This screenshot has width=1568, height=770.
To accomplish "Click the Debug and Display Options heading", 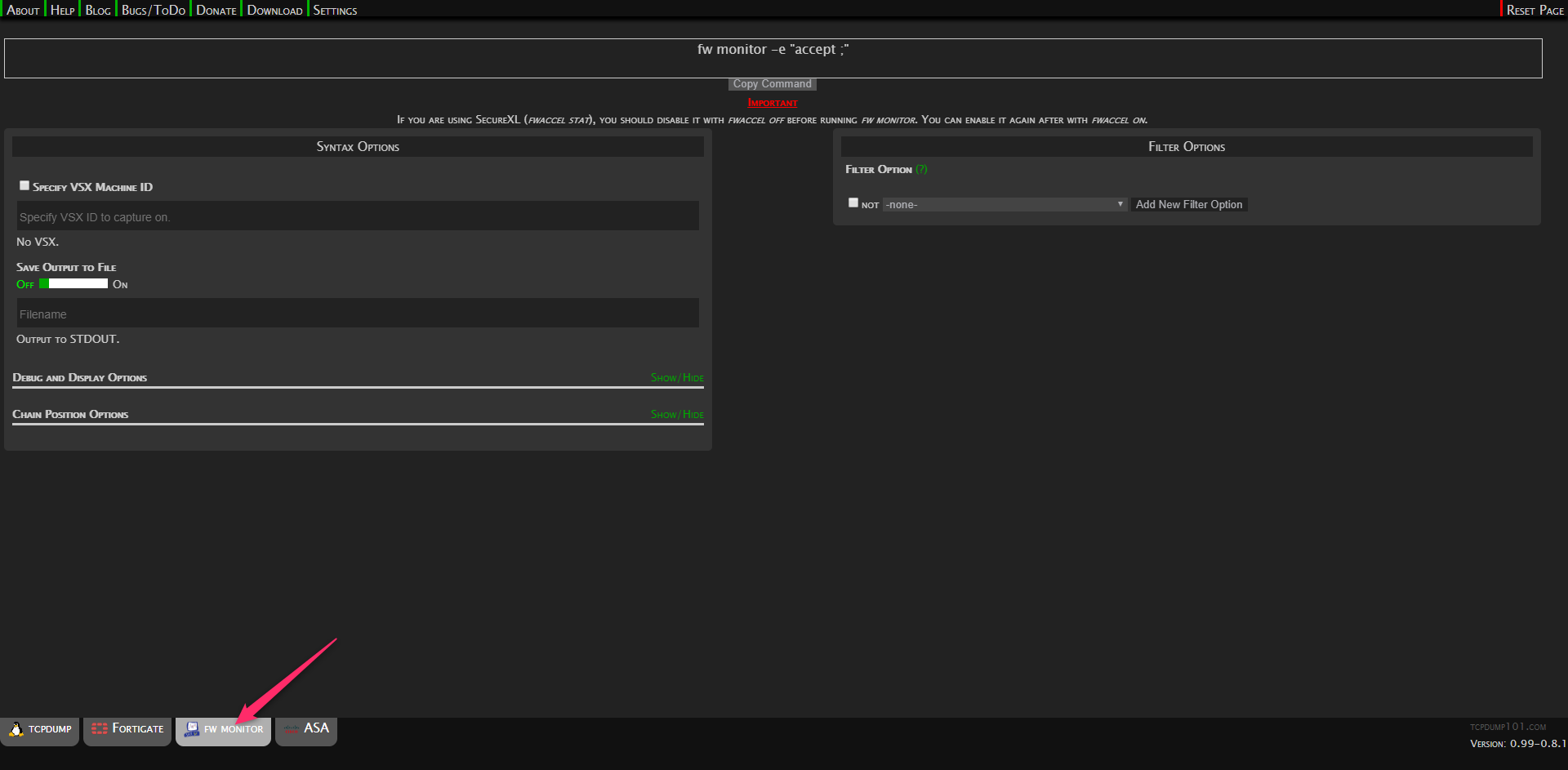I will click(x=80, y=378).
